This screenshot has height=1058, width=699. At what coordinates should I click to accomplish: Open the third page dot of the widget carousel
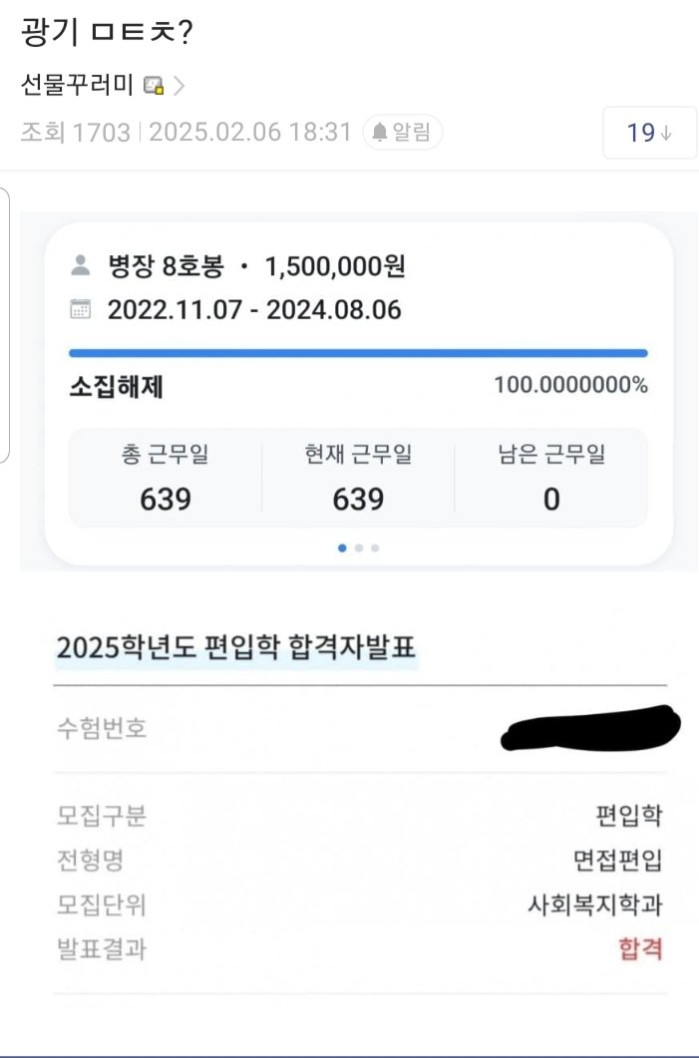(x=374, y=547)
